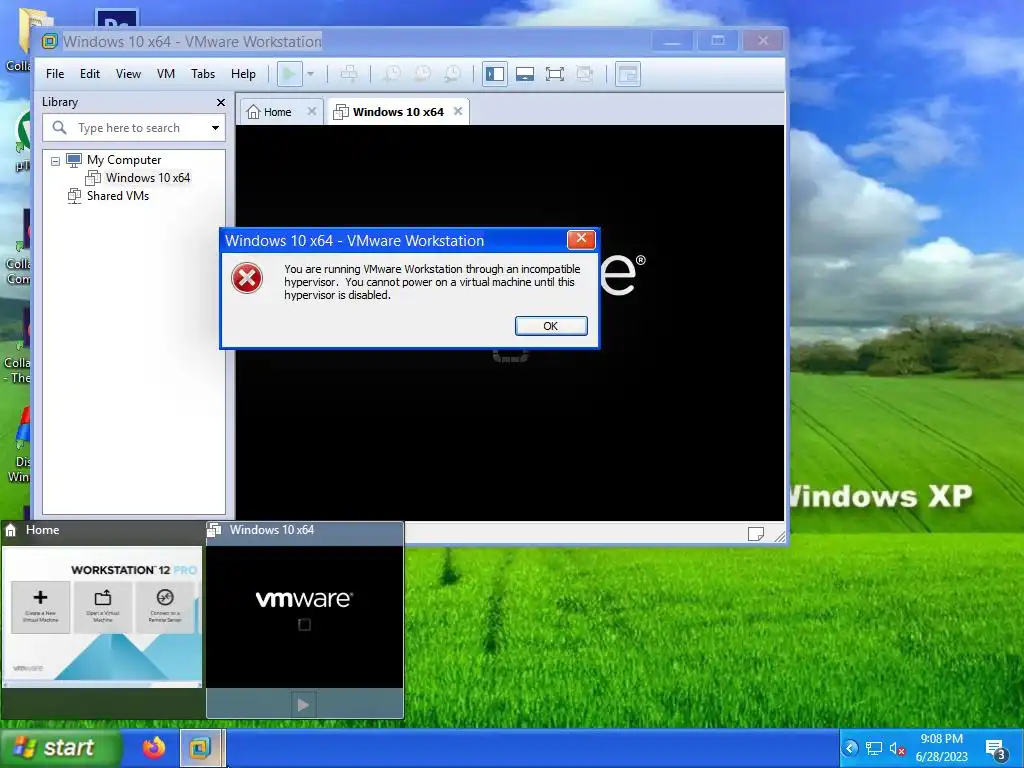The image size is (1024, 768).
Task: Click the muted volume tray icon
Action: [x=897, y=748]
